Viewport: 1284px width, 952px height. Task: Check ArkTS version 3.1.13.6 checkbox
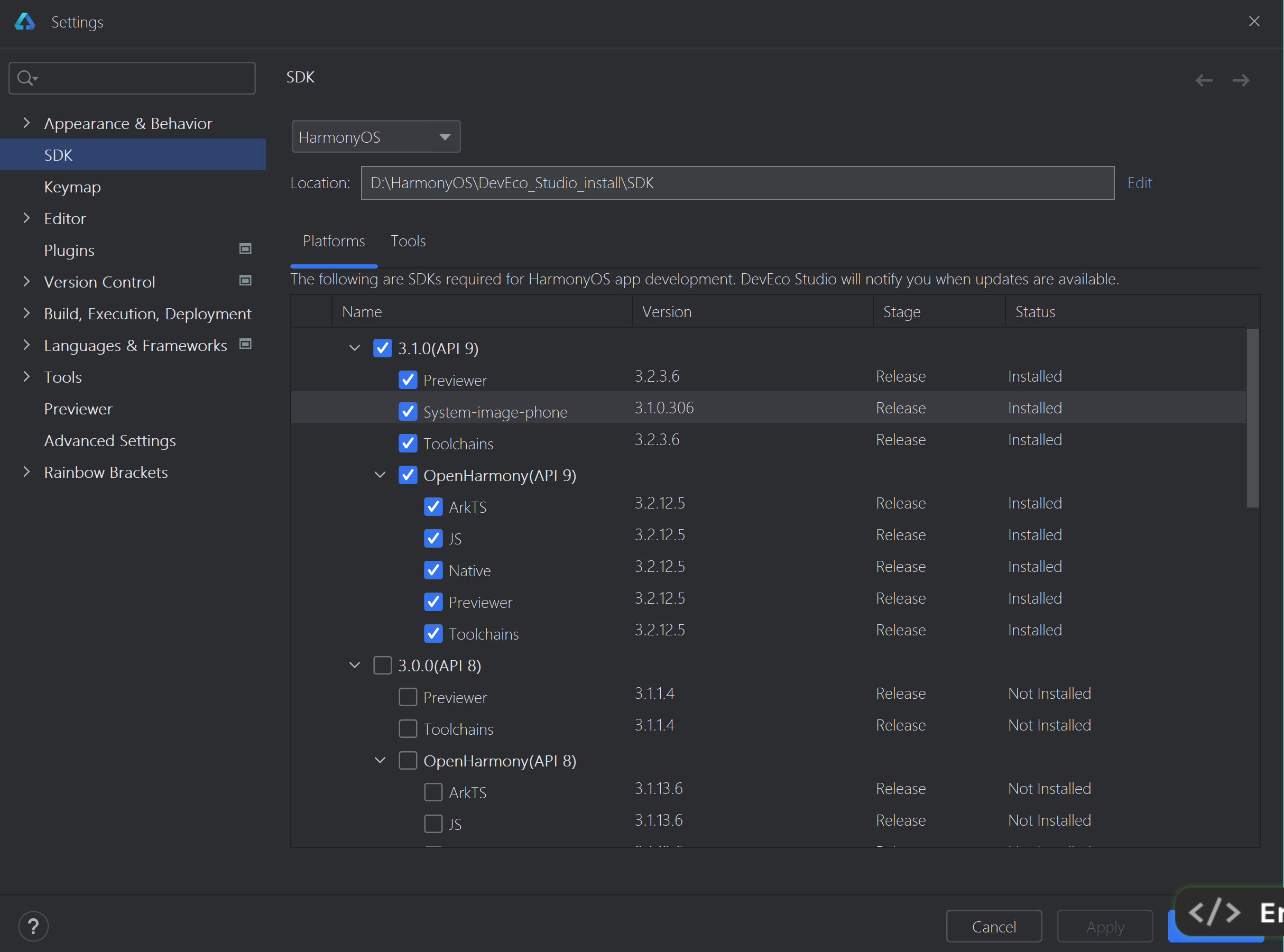tap(433, 792)
